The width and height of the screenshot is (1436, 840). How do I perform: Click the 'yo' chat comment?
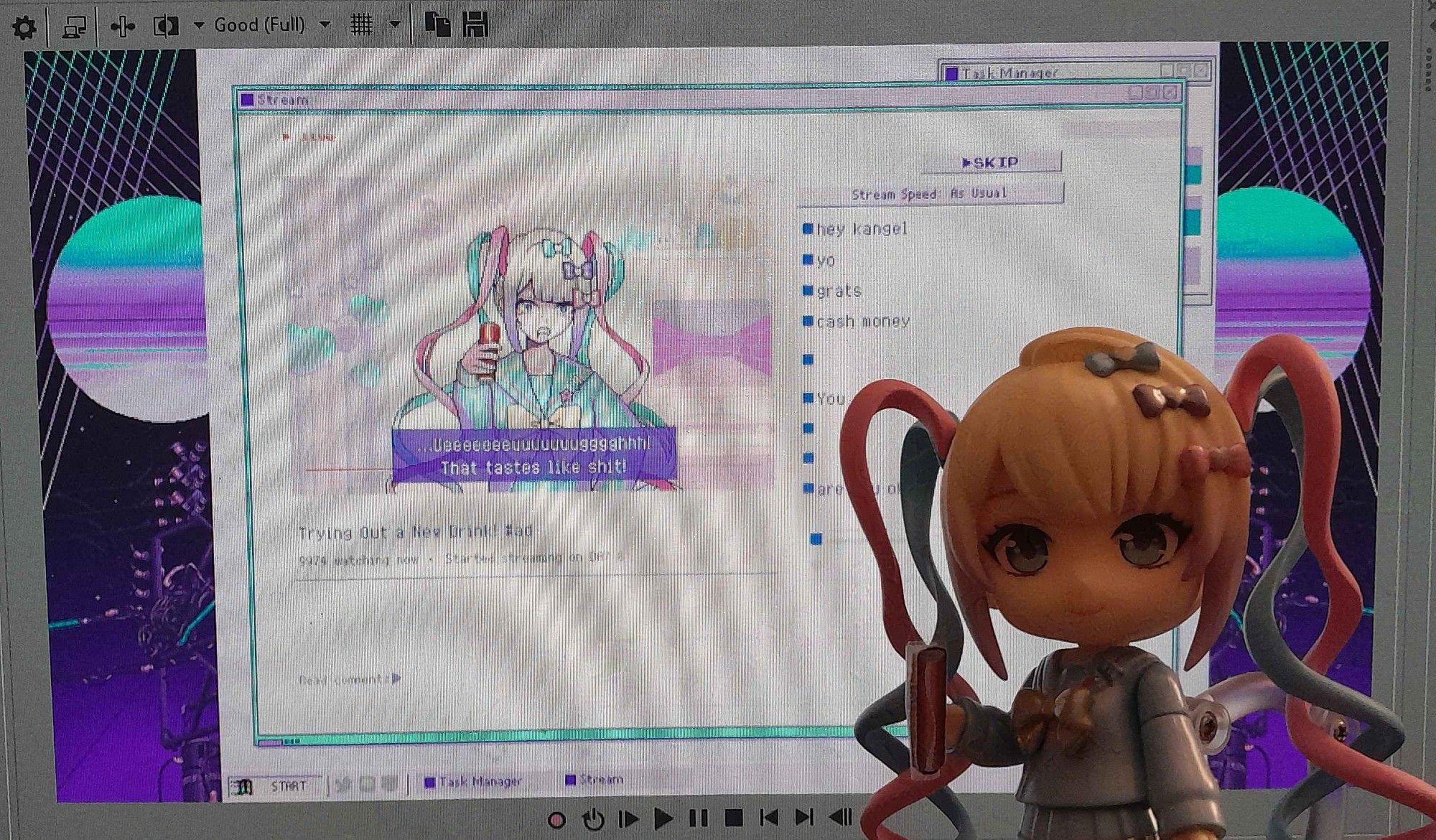click(819, 260)
